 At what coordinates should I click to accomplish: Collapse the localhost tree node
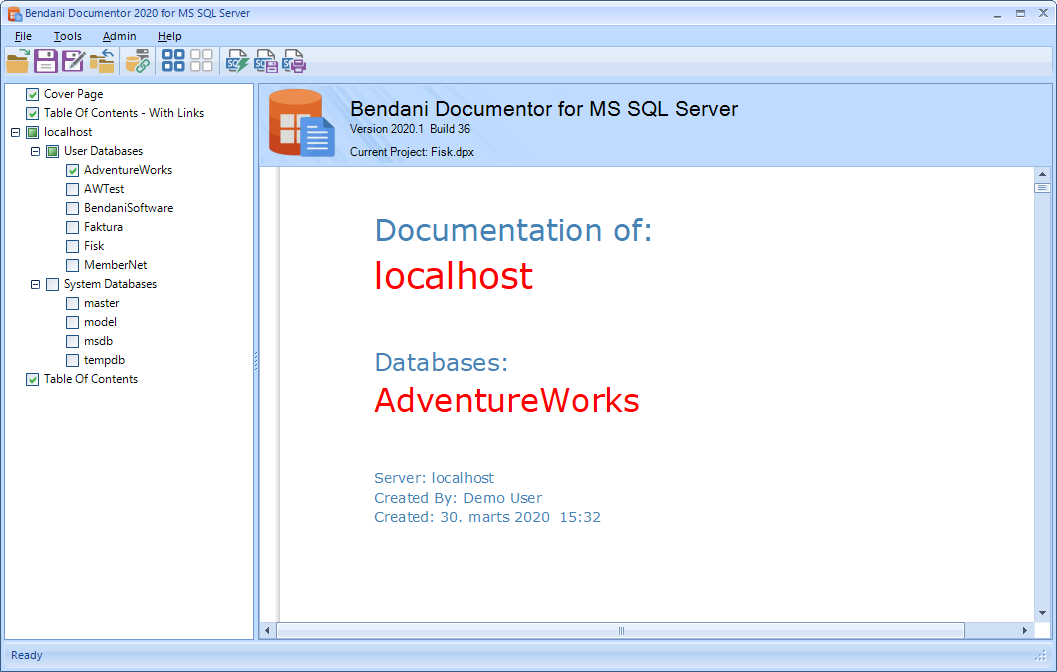pos(16,132)
